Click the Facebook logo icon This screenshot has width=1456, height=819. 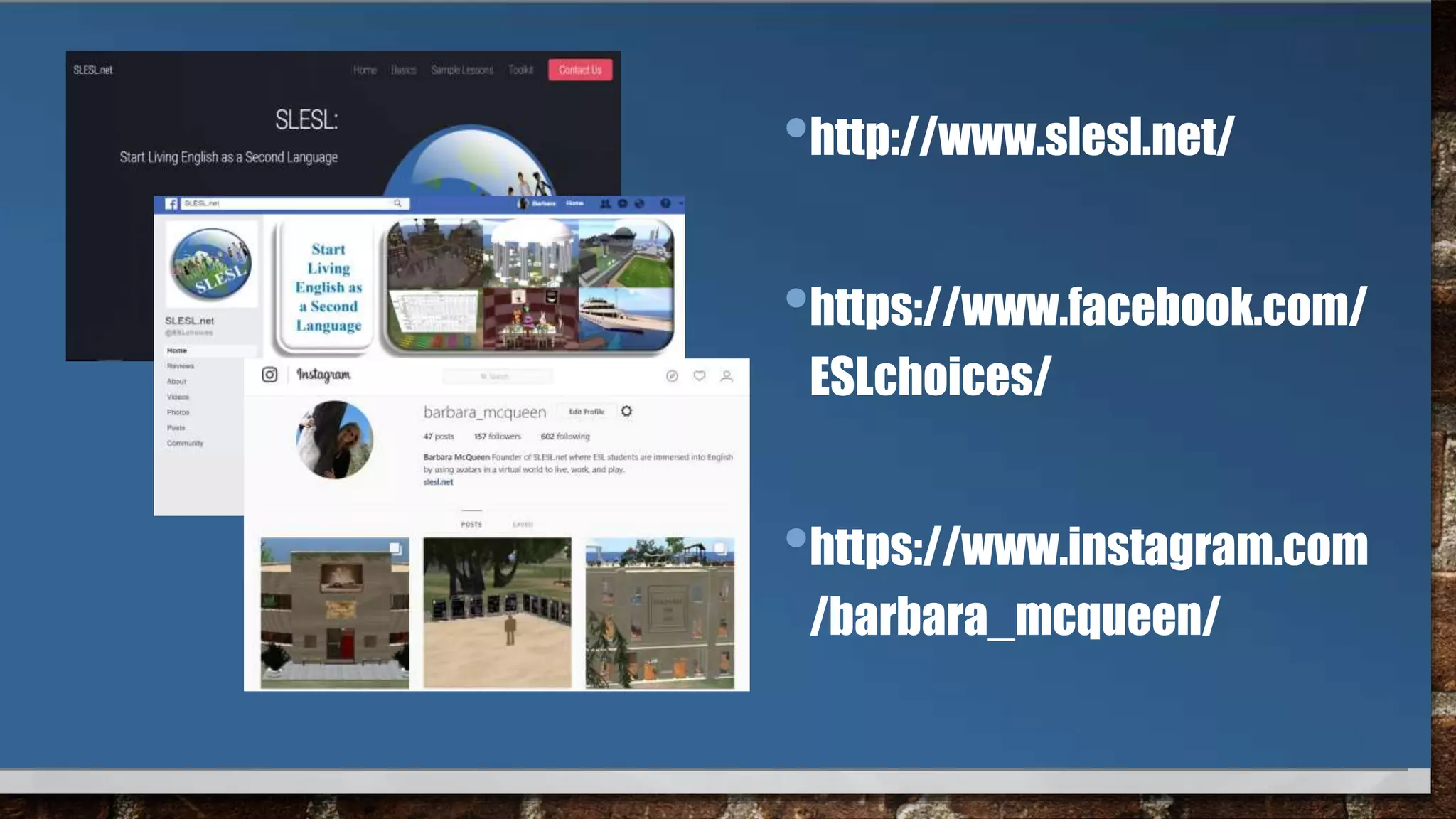click(171, 203)
